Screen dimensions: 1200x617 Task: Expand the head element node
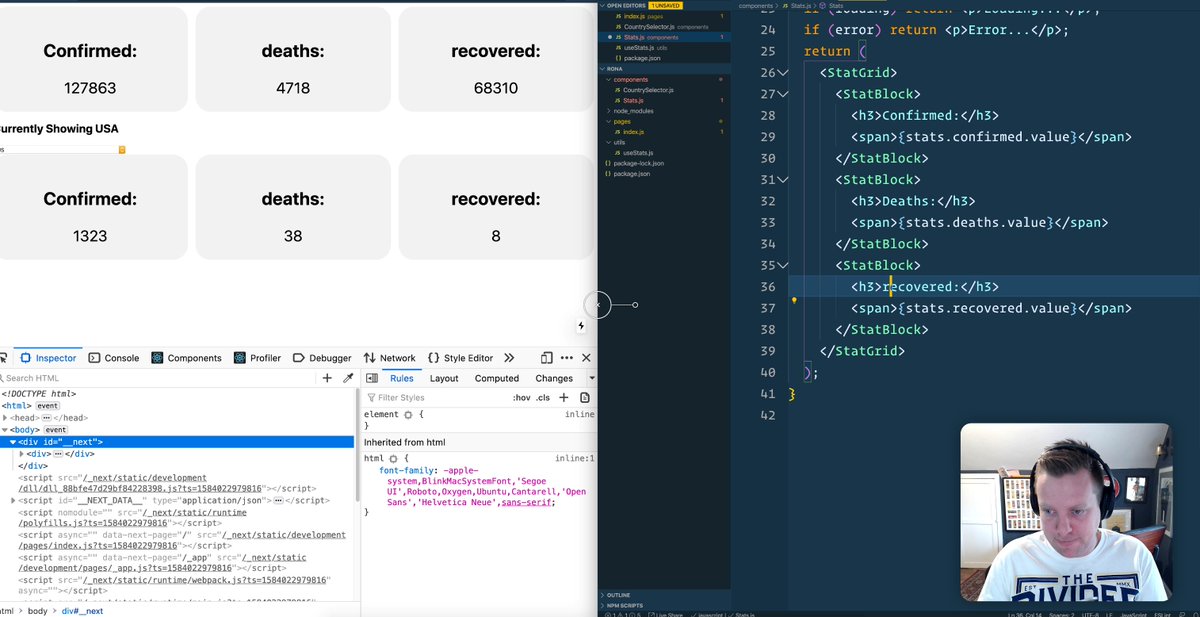(x=5, y=417)
